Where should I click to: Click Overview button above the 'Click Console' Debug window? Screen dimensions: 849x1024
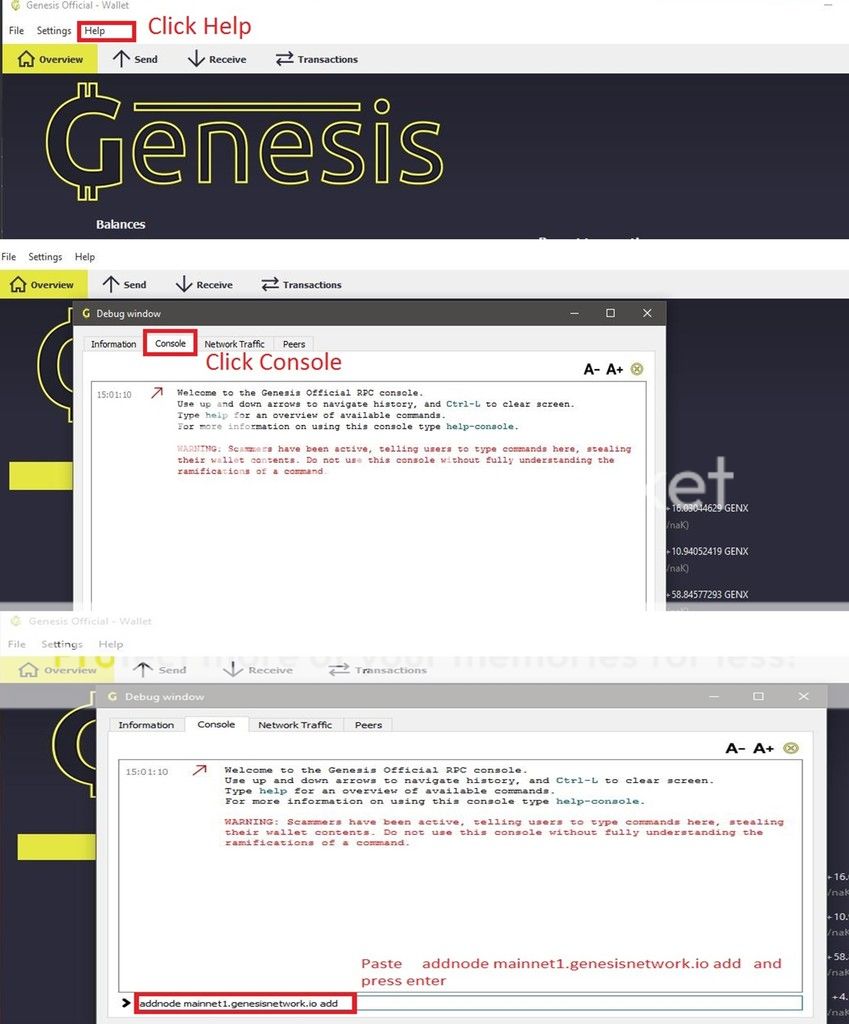pos(42,285)
